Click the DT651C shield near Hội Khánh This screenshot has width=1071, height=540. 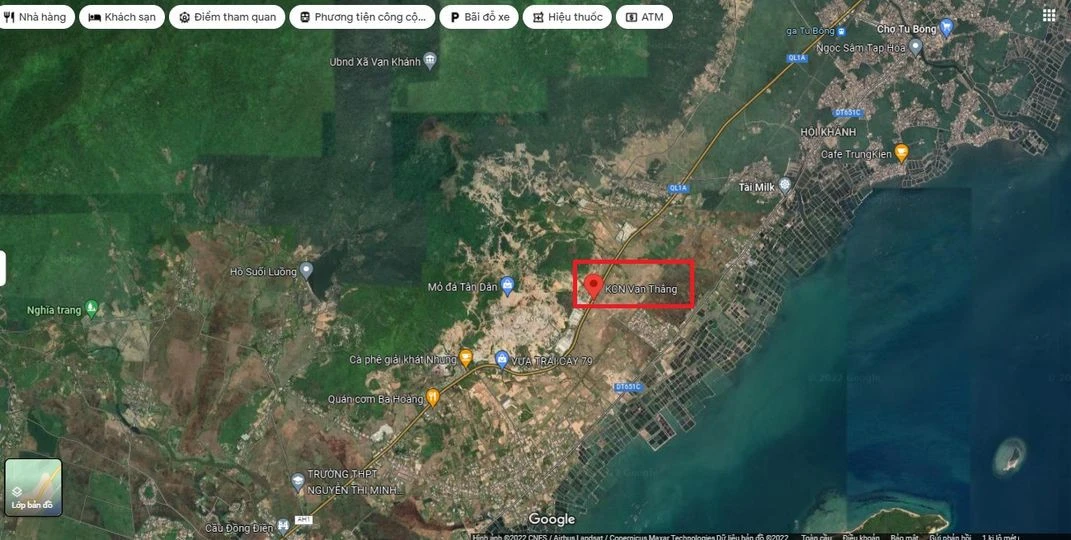848,113
